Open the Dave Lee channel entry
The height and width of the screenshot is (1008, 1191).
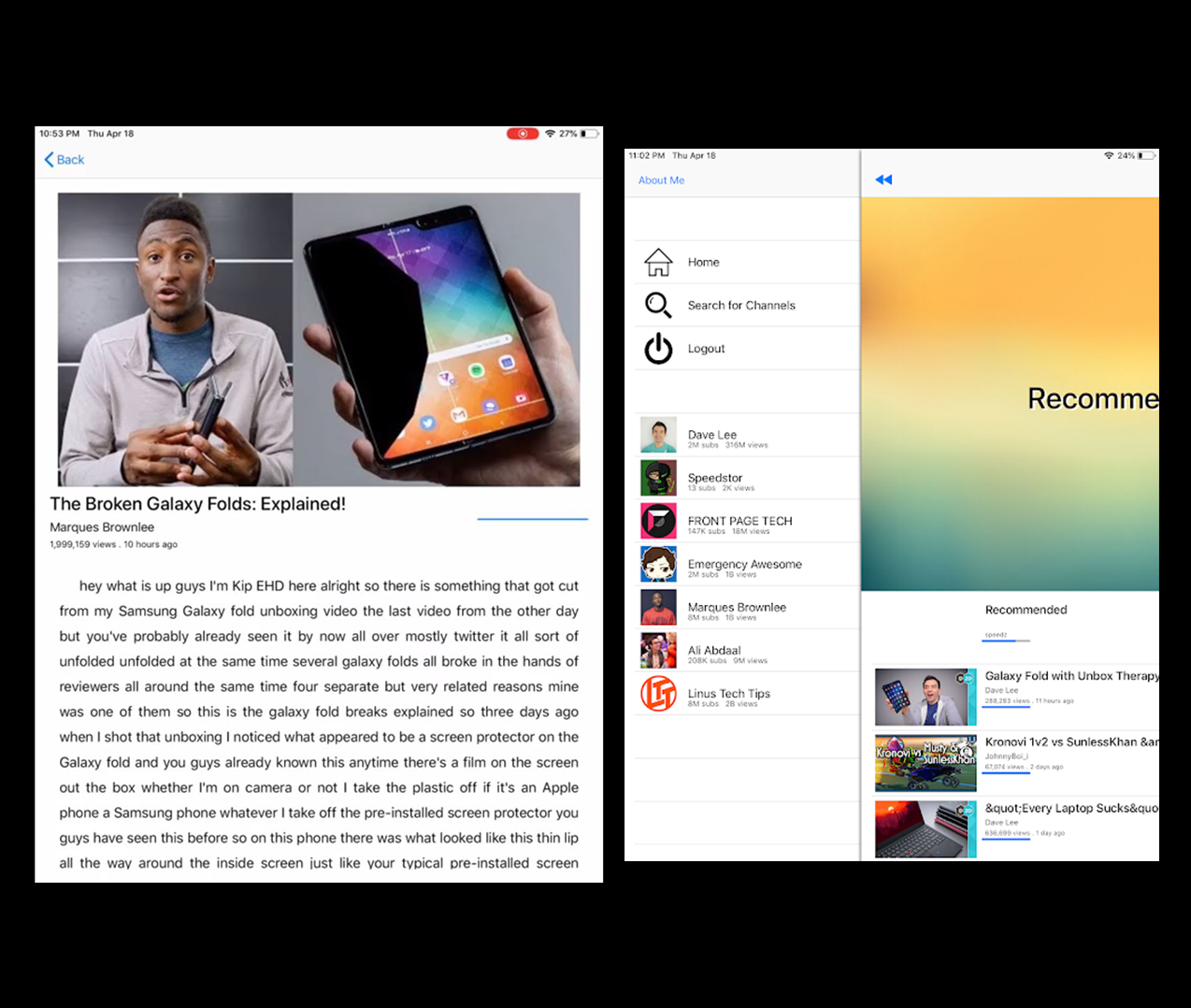click(747, 435)
